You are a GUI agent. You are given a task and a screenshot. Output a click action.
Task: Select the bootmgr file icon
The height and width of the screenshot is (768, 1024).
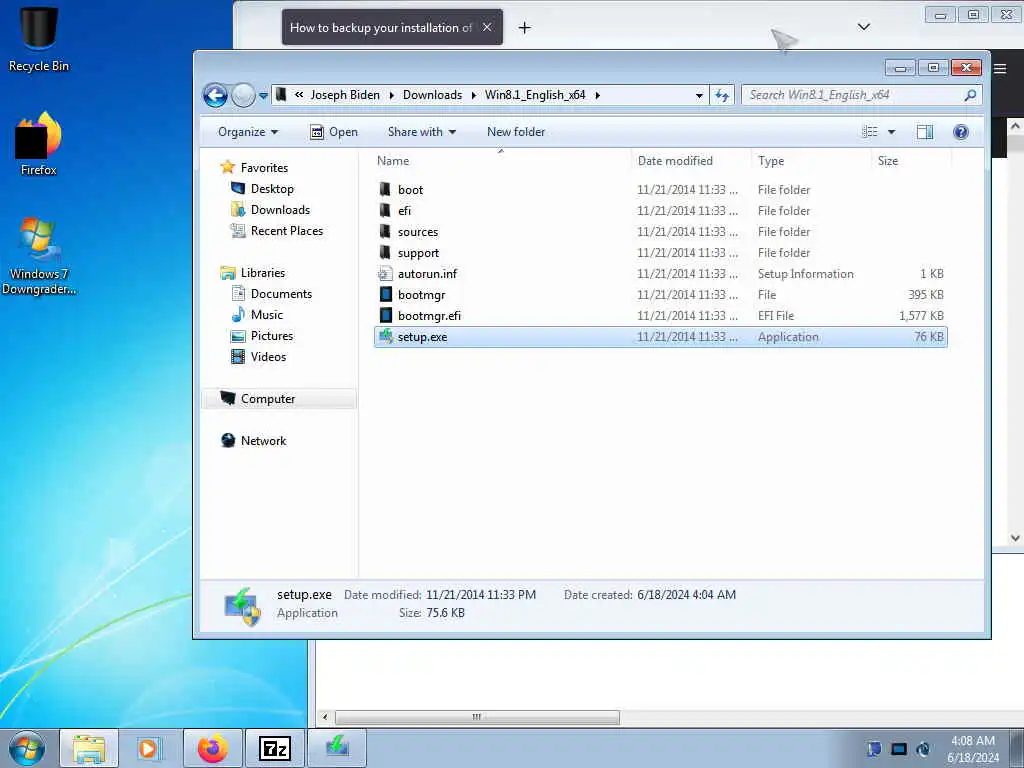tap(386, 295)
